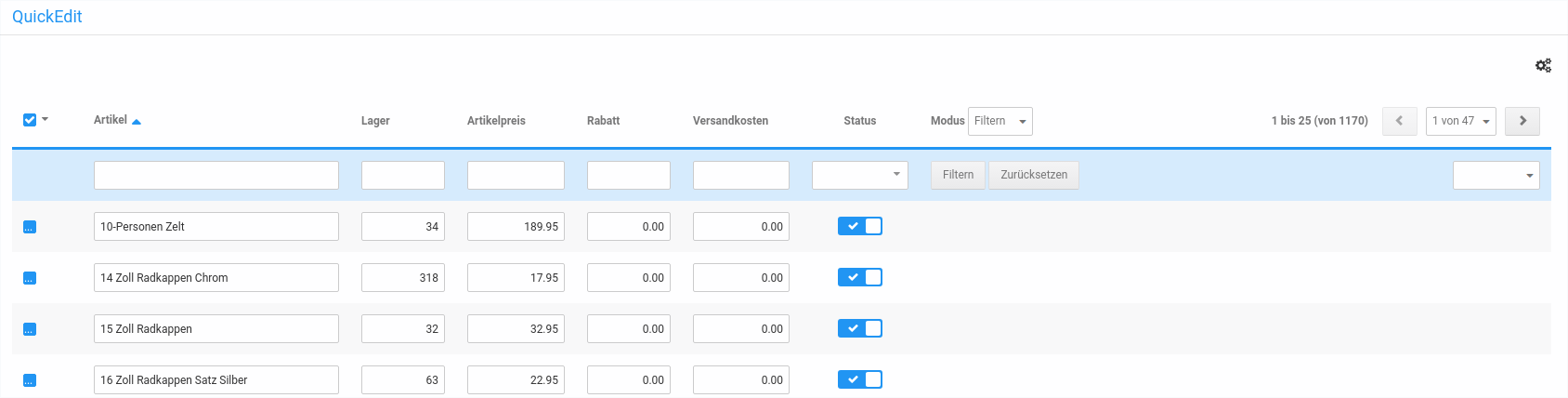The width and height of the screenshot is (1568, 398).
Task: Click the Zurücksetzen button
Action: coord(1033,175)
